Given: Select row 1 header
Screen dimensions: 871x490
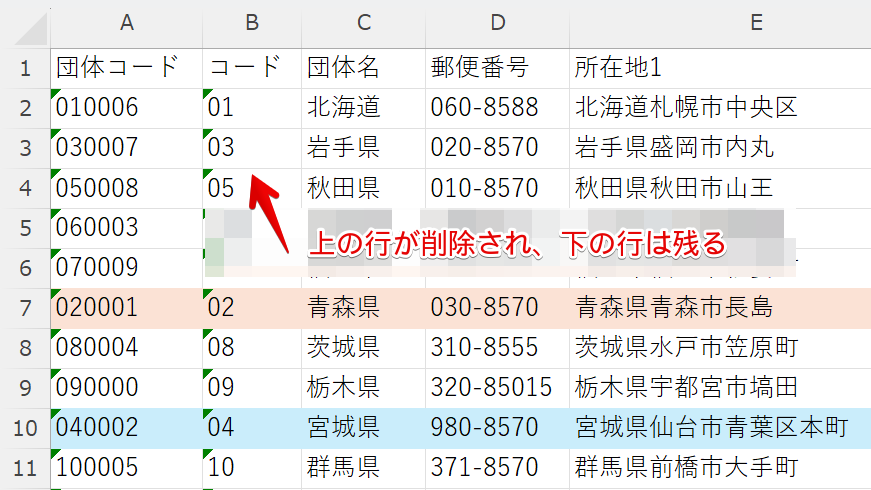Looking at the screenshot, I should point(25,69).
